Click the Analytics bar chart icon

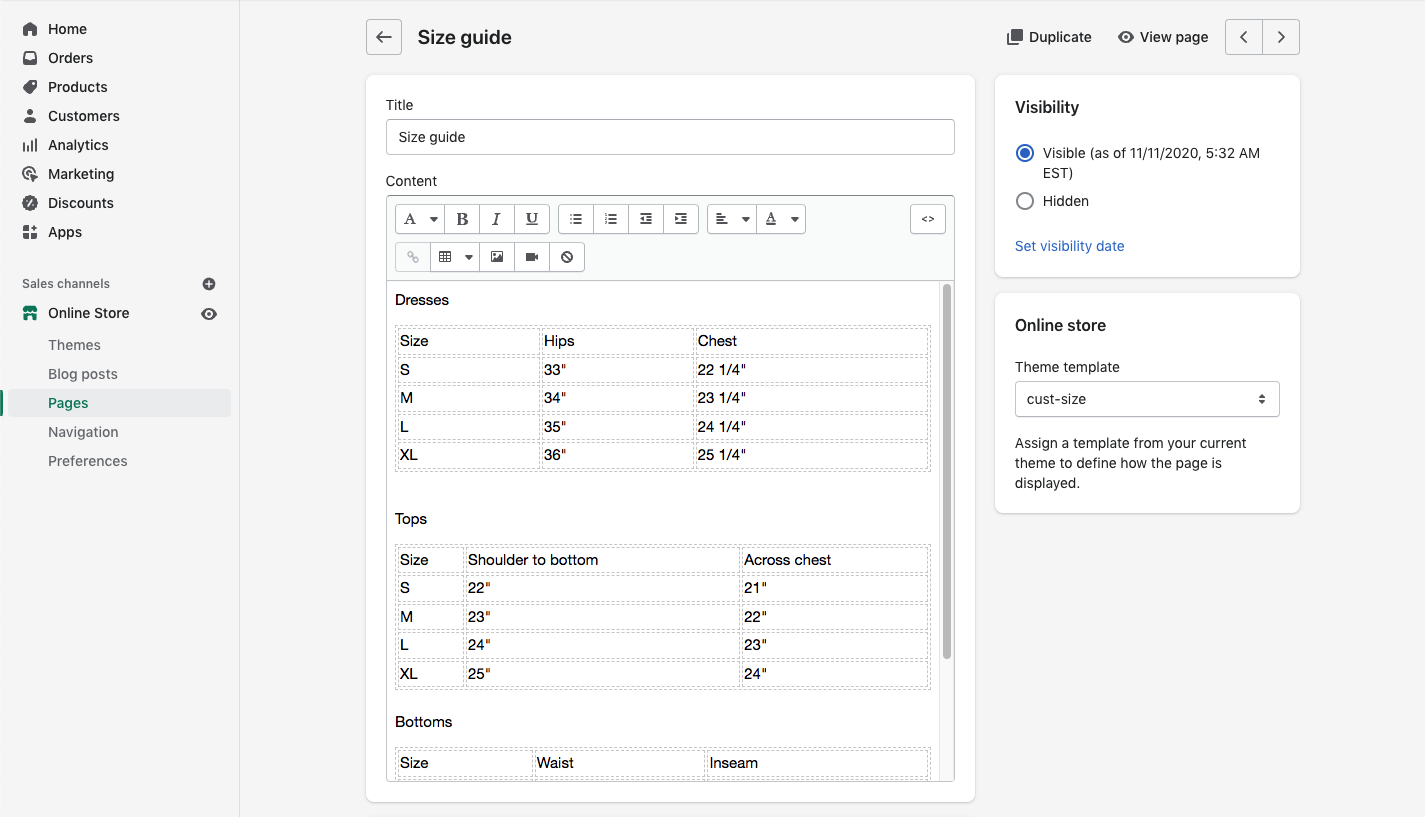pos(30,145)
